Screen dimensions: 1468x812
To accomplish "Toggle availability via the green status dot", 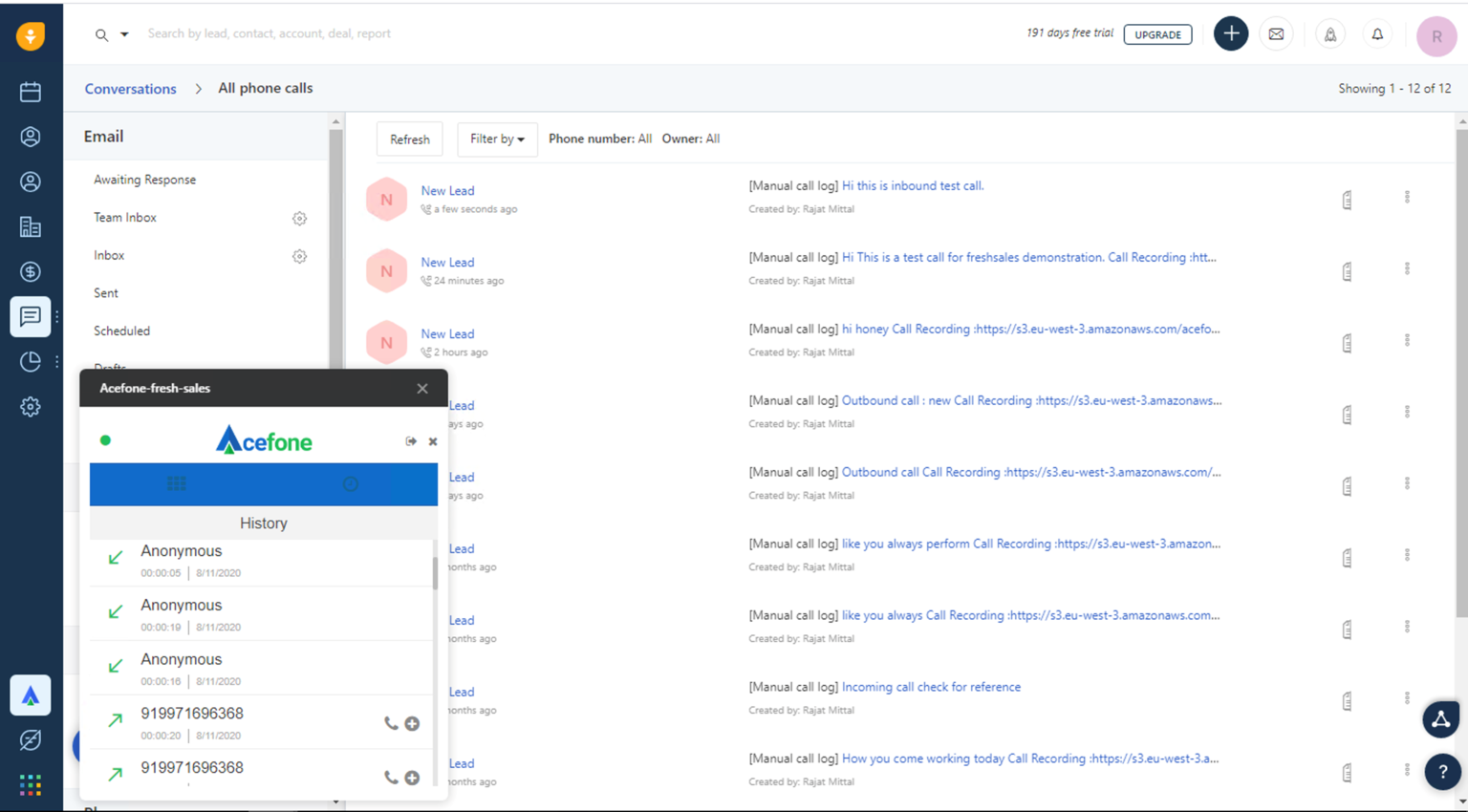I will tap(105, 440).
